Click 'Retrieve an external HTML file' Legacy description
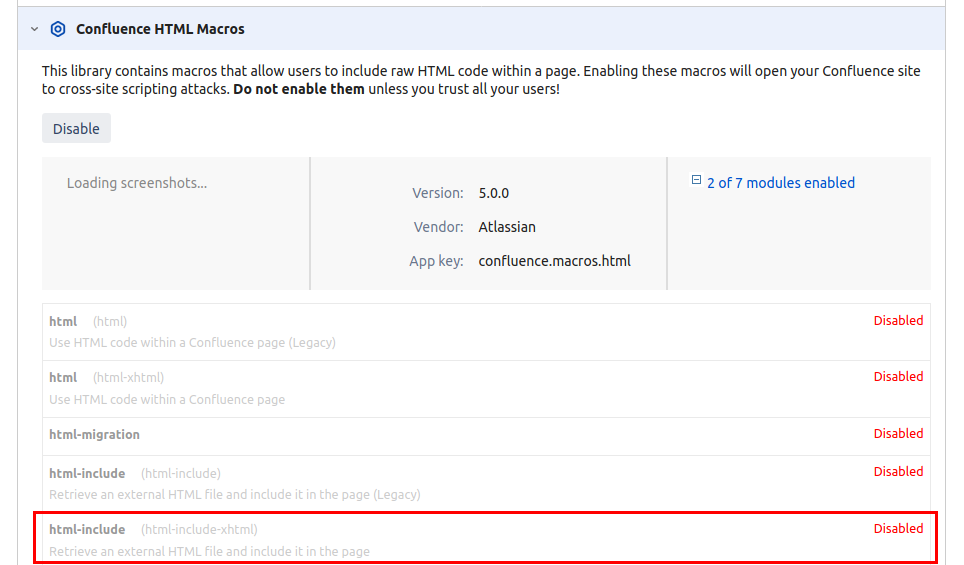964x565 pixels. click(x=235, y=494)
